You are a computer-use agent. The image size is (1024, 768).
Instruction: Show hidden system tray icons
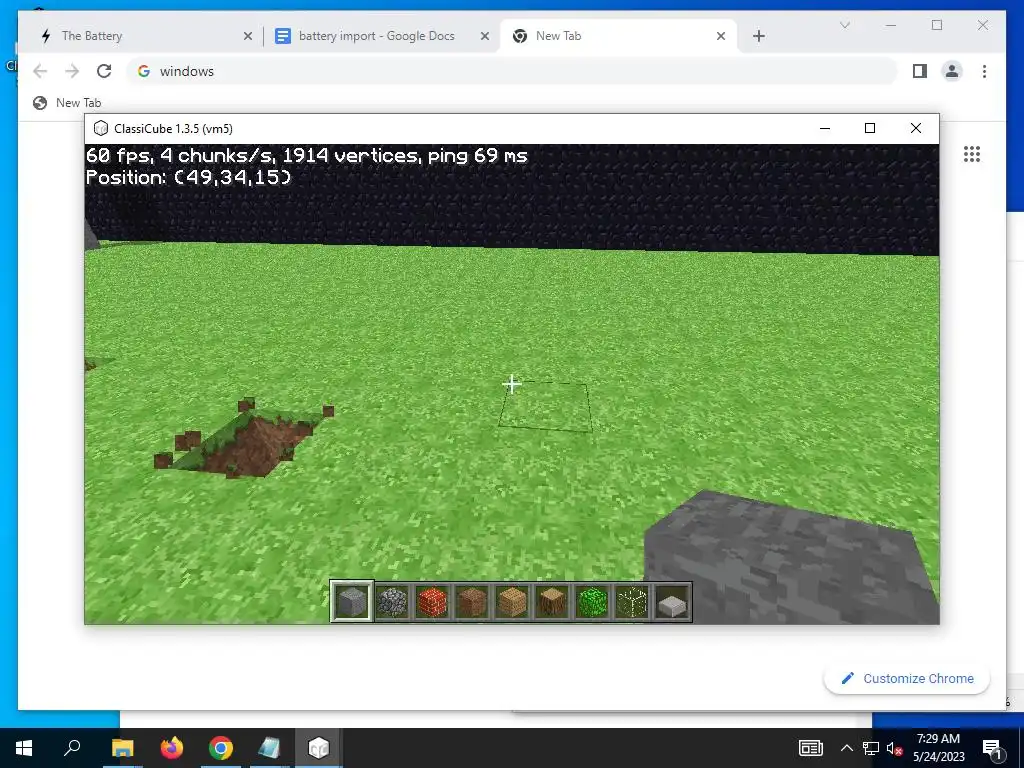[x=846, y=748]
